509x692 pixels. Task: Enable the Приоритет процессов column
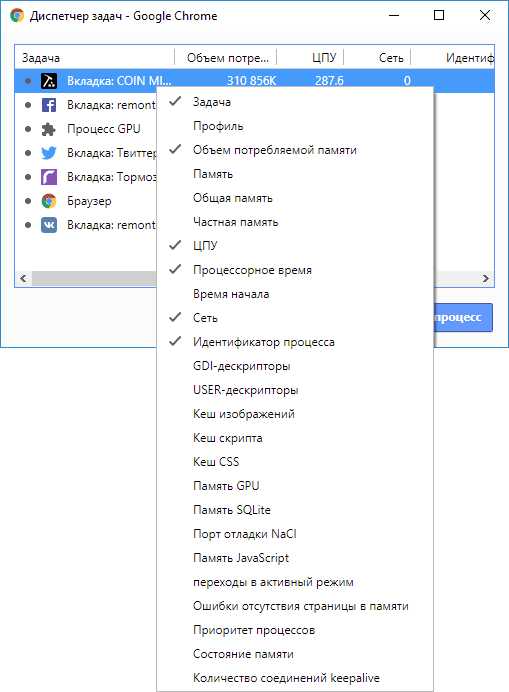[x=295, y=630]
